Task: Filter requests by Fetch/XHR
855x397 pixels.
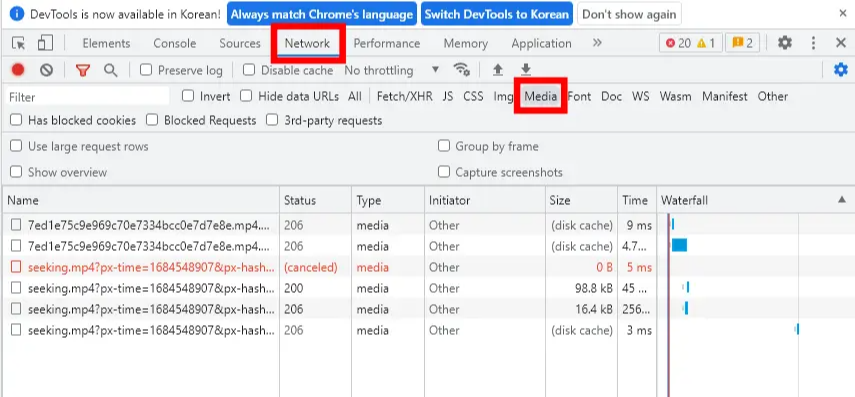Action: 405,97
